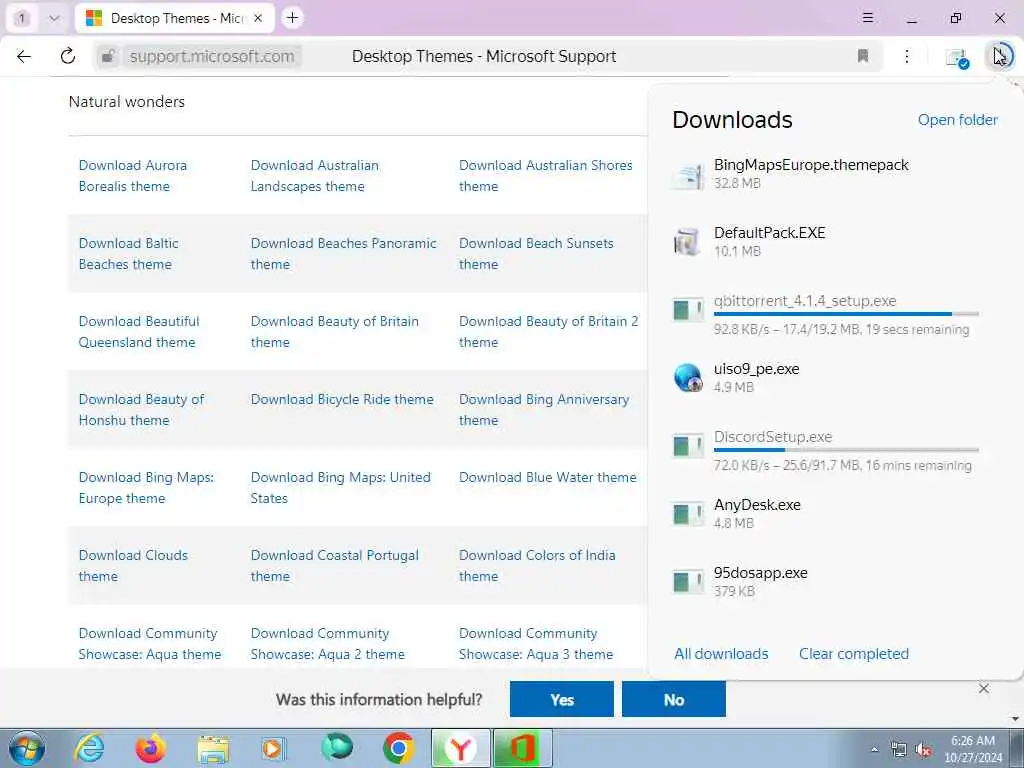Download Blue Water theme
This screenshot has height=768, width=1024.
(x=547, y=477)
